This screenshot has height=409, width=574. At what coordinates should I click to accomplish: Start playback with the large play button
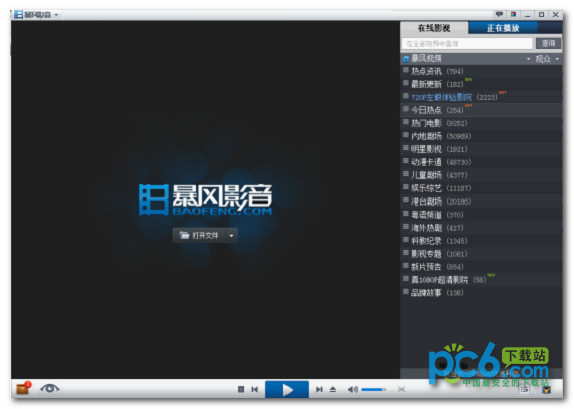click(x=287, y=389)
